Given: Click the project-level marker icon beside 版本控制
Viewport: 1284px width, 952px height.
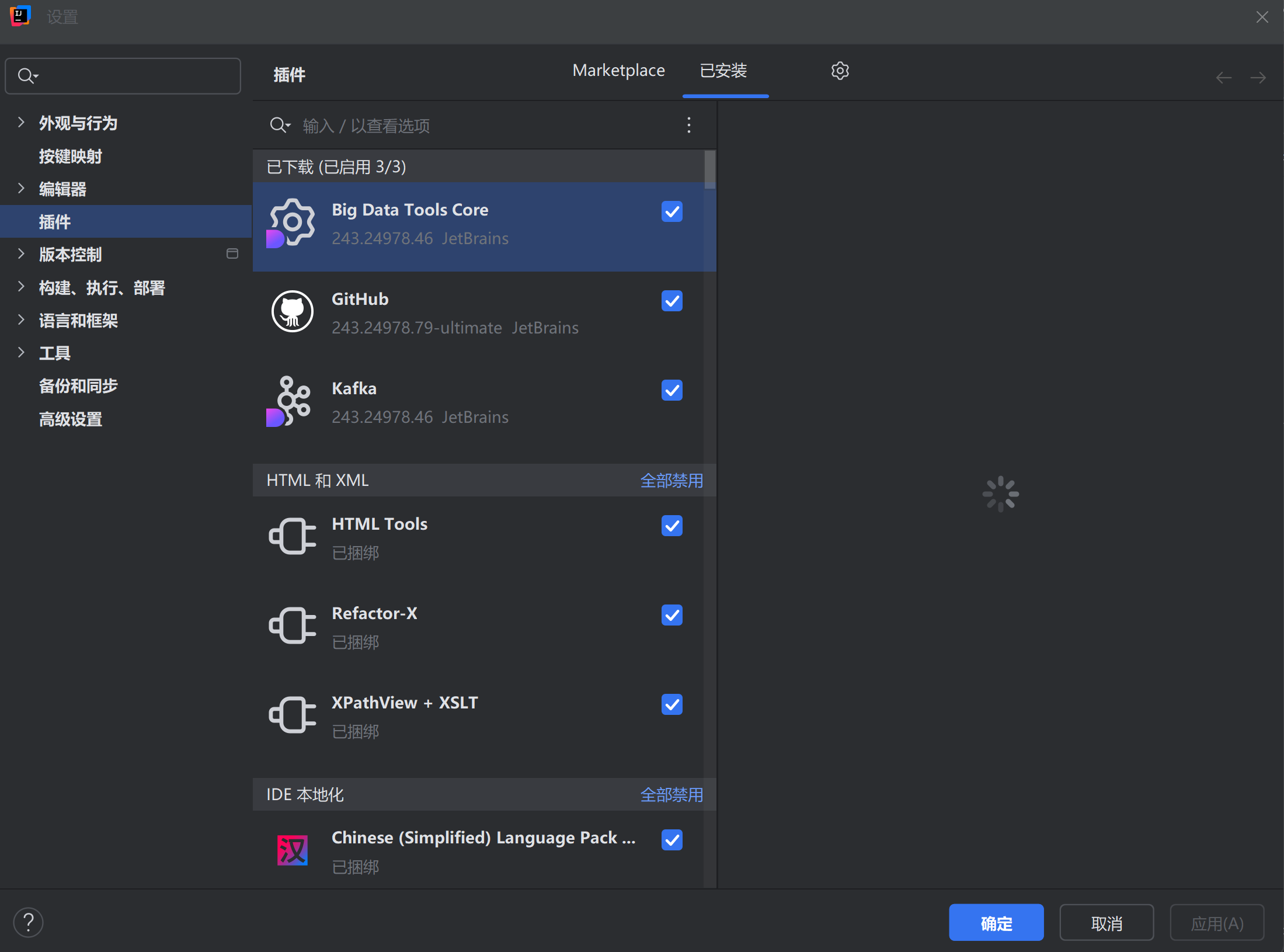Looking at the screenshot, I should 232,253.
